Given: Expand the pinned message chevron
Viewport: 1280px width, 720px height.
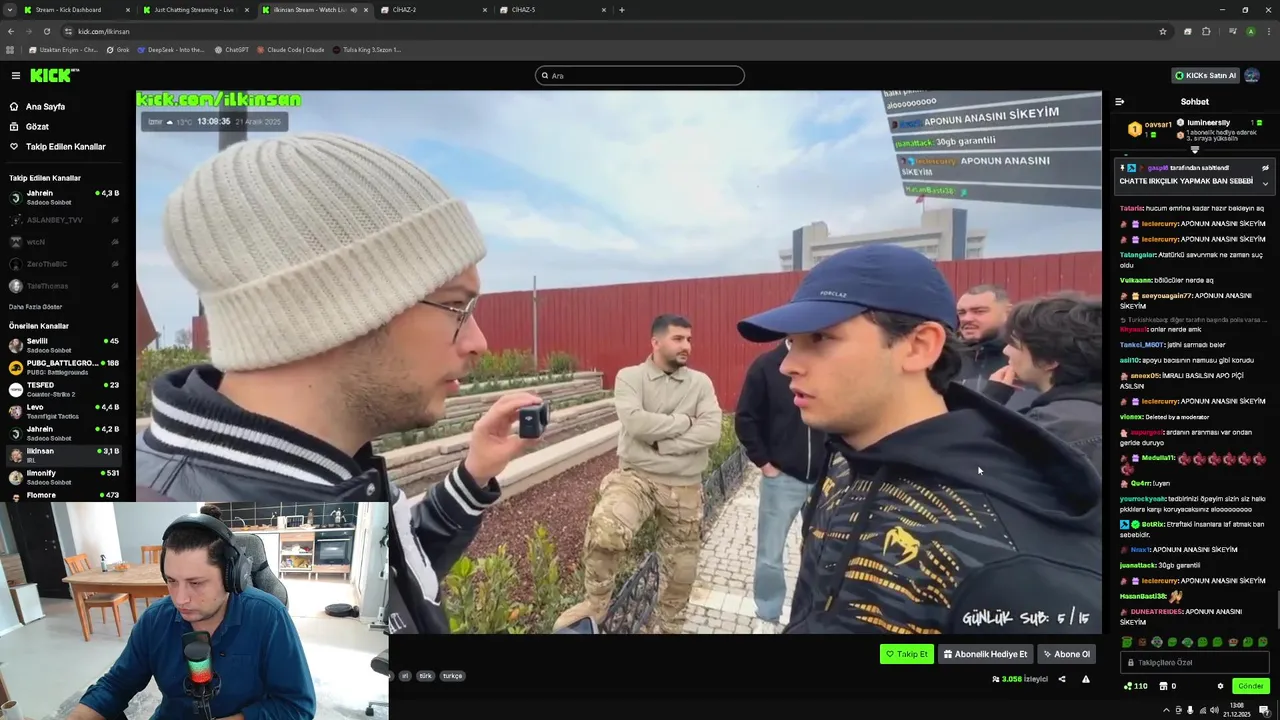Looking at the screenshot, I should coord(1265,183).
